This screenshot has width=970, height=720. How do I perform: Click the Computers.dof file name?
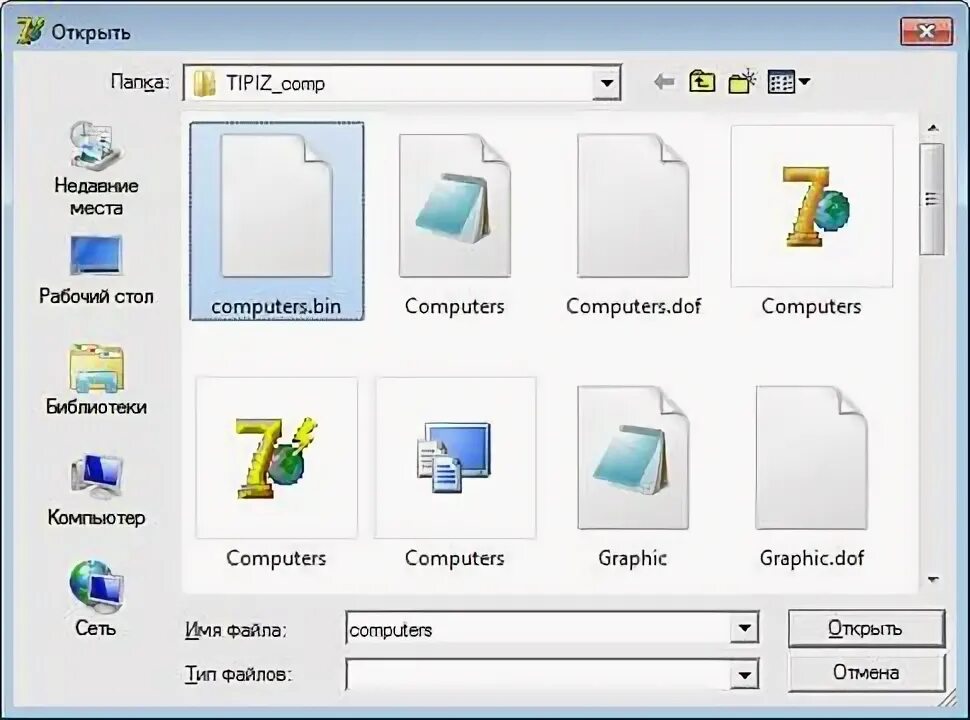pos(633,306)
